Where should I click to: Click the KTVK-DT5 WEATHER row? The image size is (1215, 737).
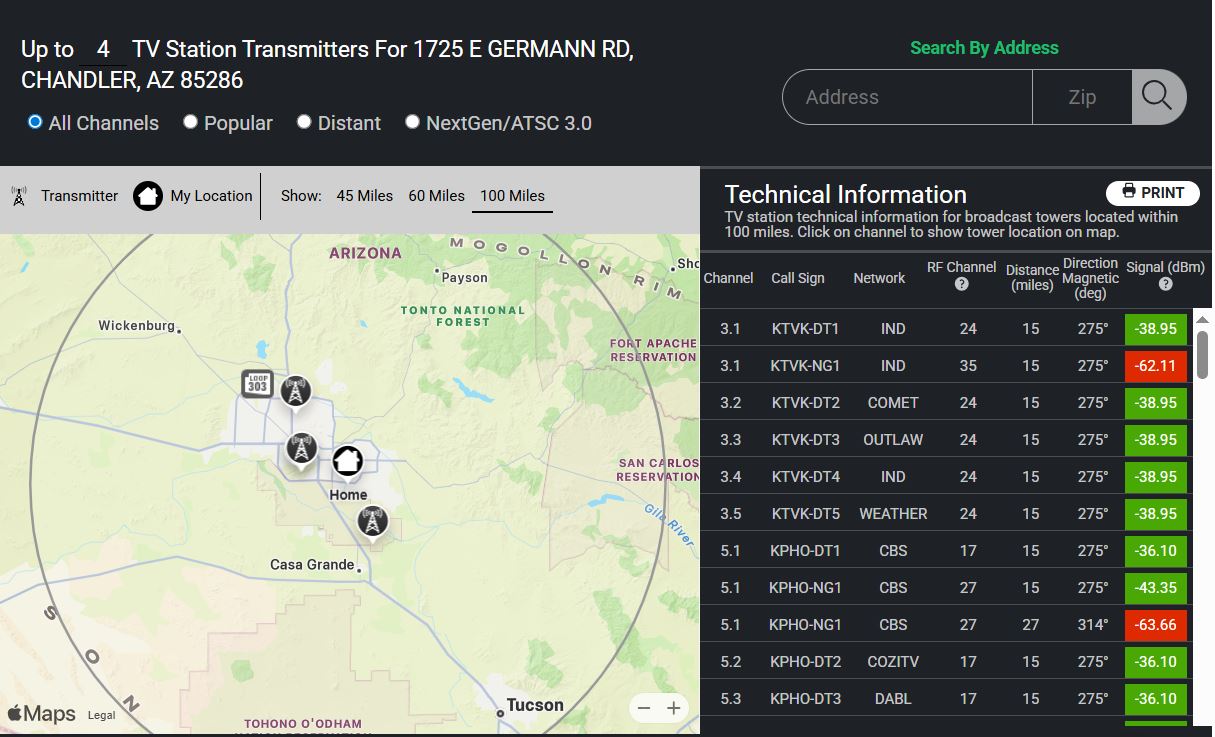coord(947,513)
